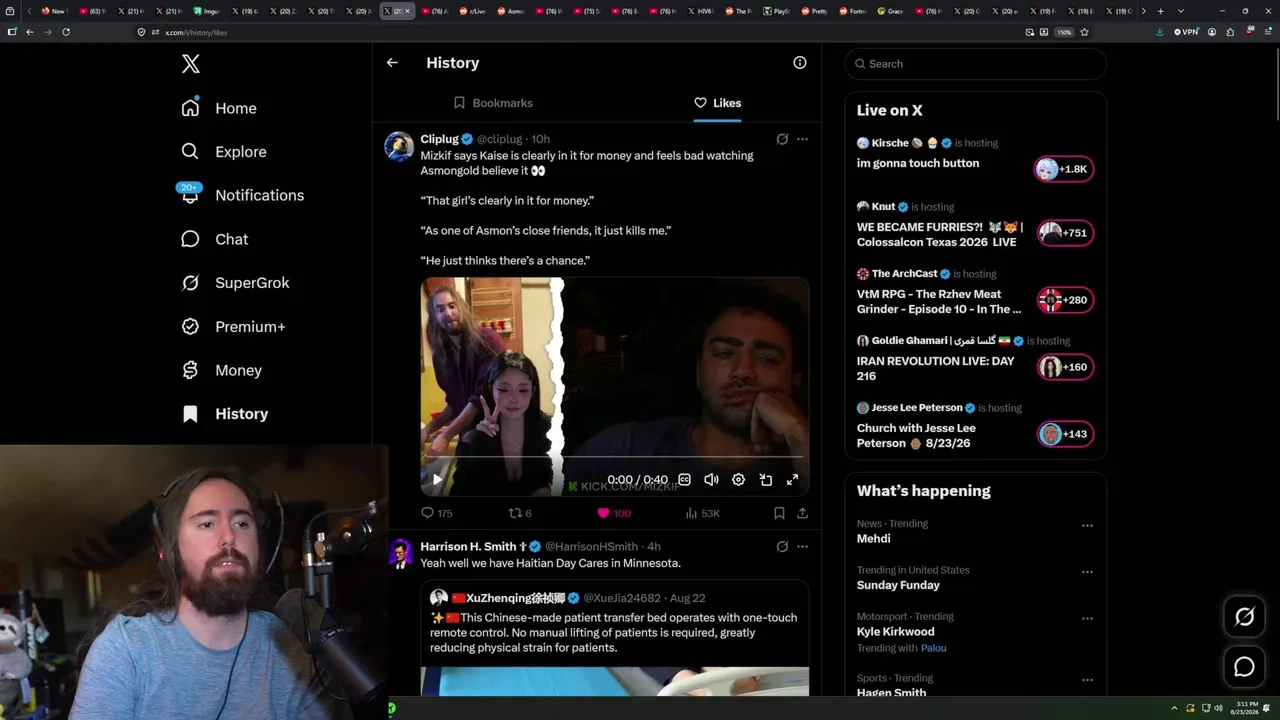Open more options on Cliplug's post
Screen dimensions: 1280x720
(x=802, y=139)
